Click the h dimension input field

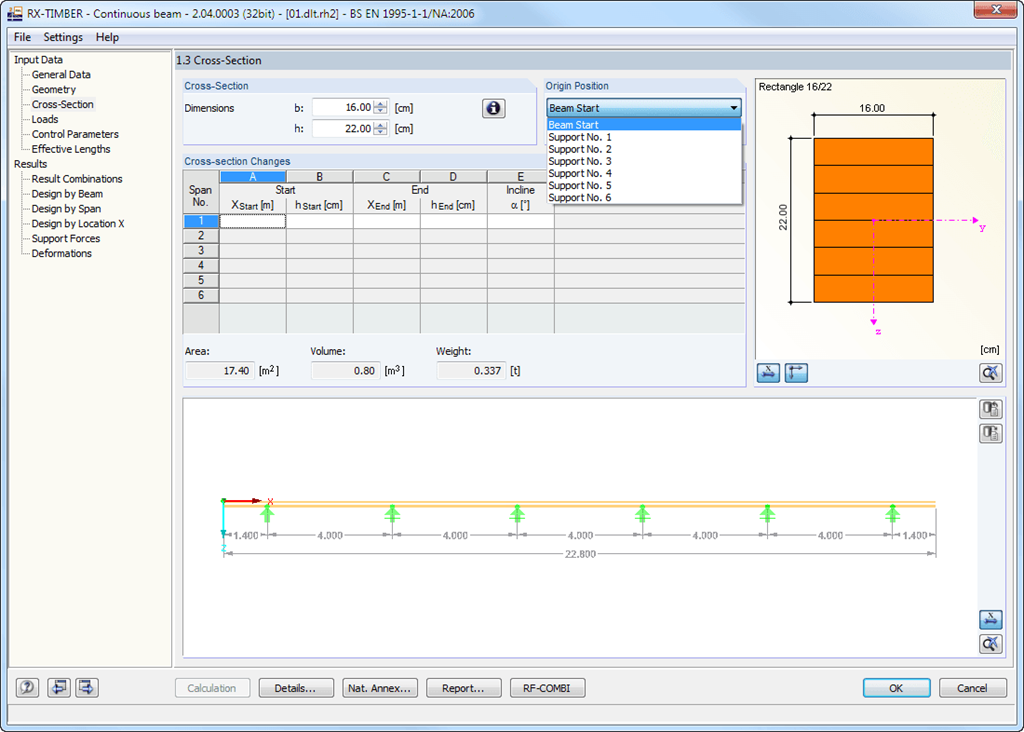(343, 129)
